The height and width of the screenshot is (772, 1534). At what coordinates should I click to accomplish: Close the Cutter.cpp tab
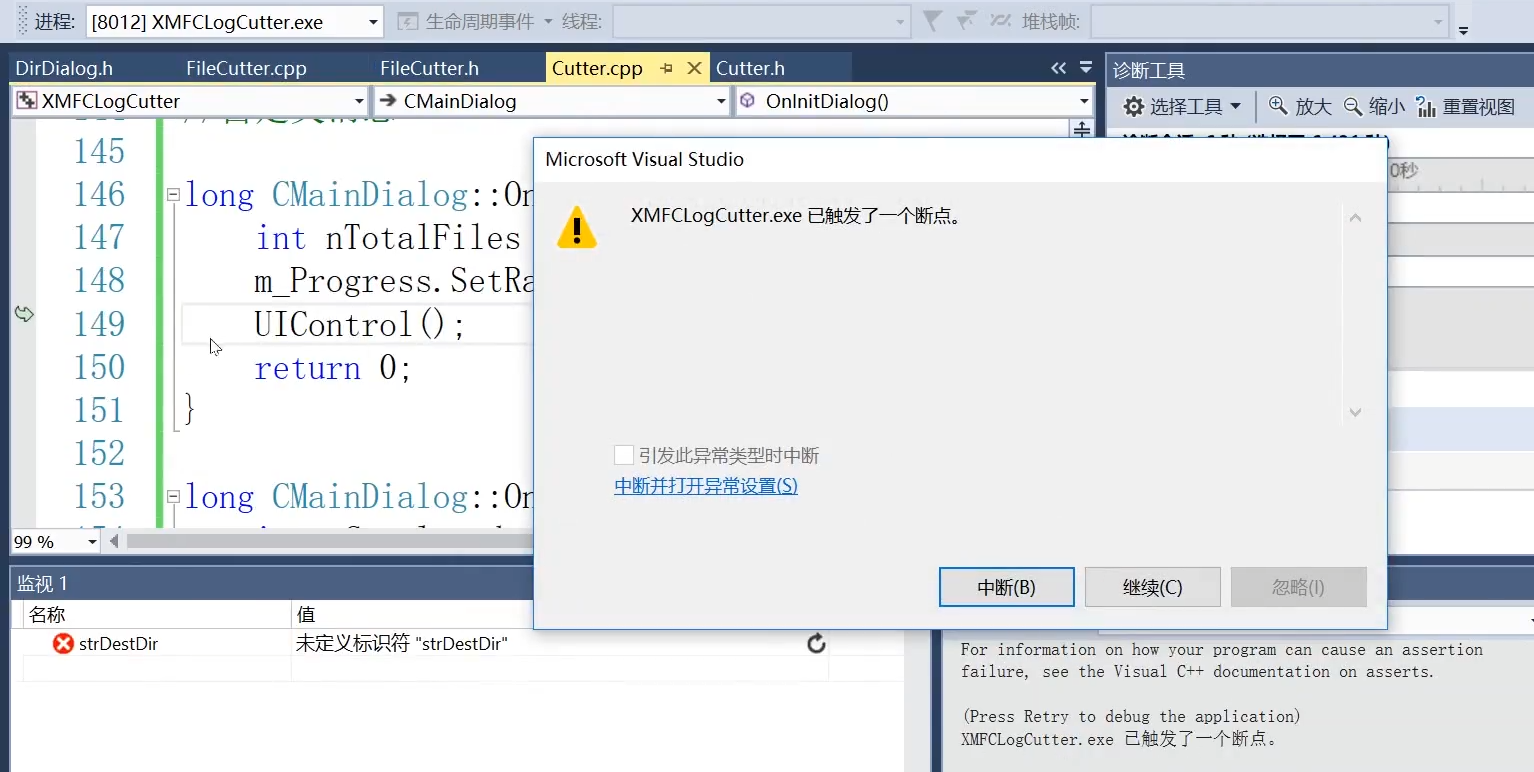click(x=693, y=68)
